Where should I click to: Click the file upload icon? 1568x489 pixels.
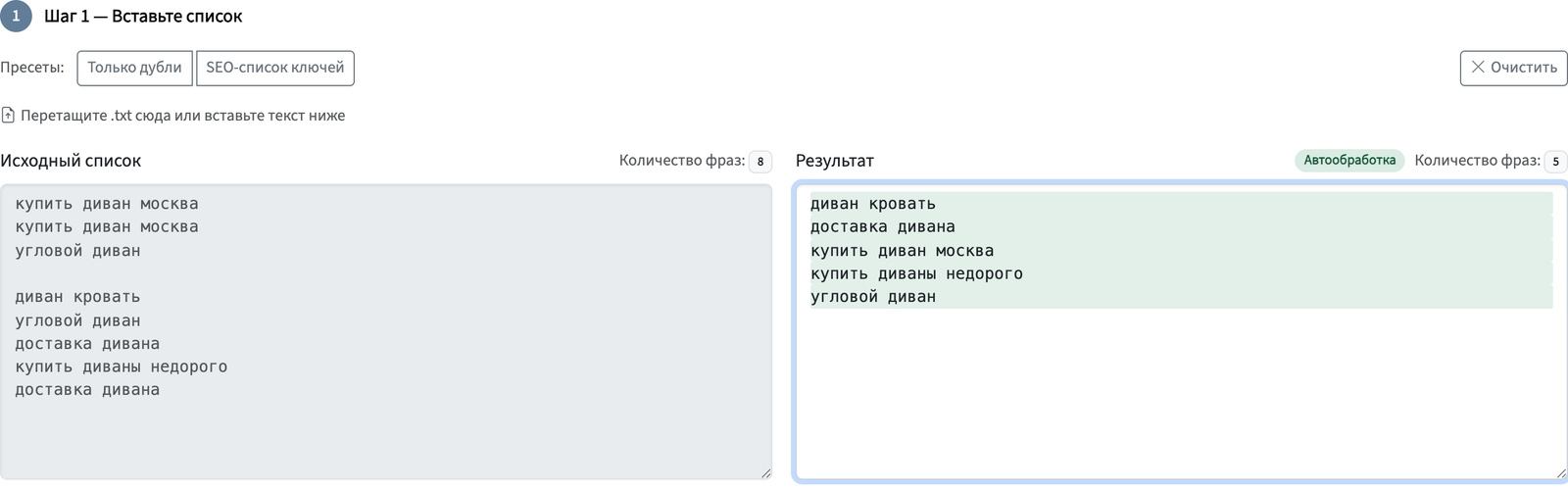tap(8, 116)
